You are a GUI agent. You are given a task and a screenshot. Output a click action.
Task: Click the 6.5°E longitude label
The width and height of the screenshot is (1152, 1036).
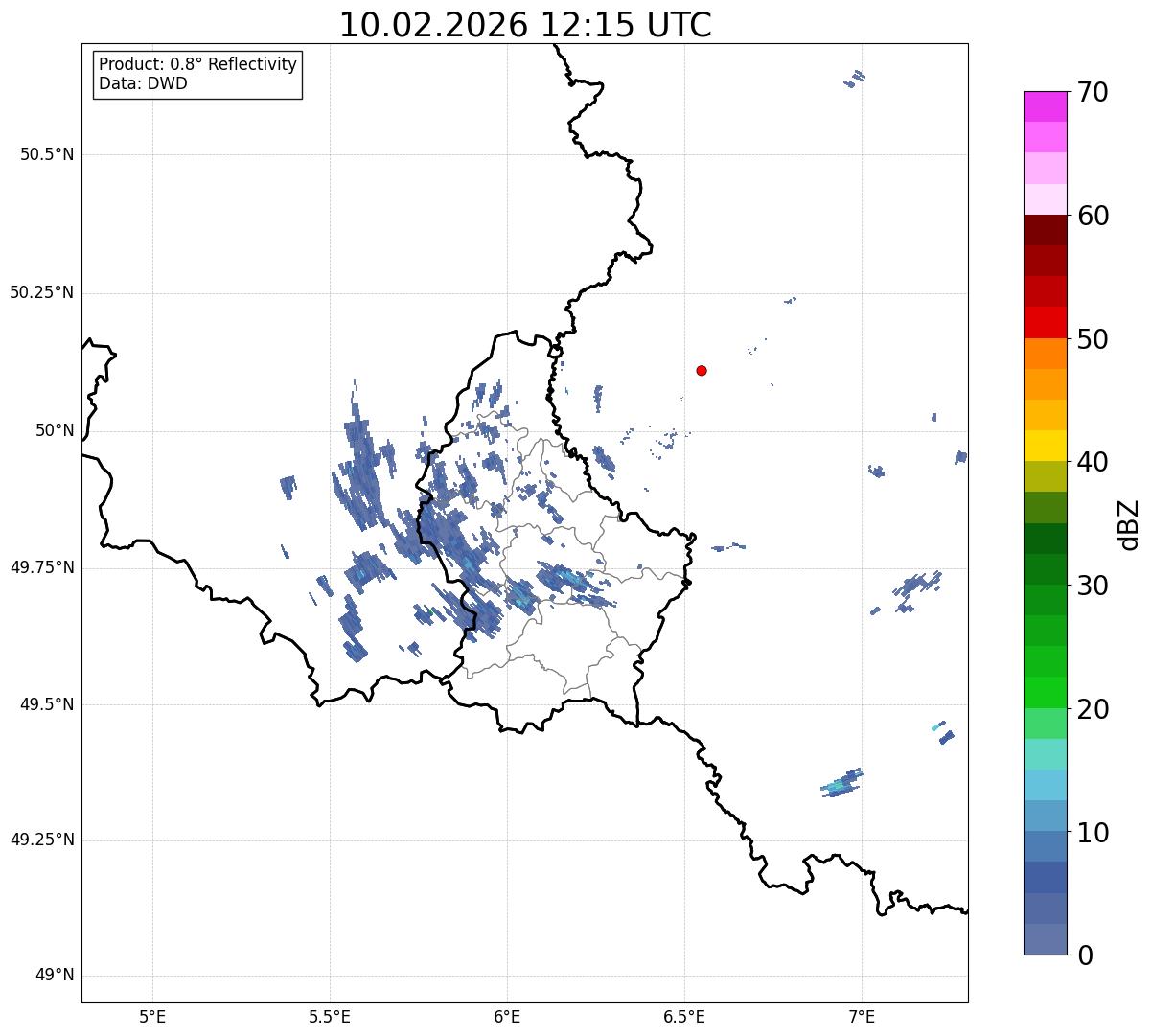pos(684,1017)
